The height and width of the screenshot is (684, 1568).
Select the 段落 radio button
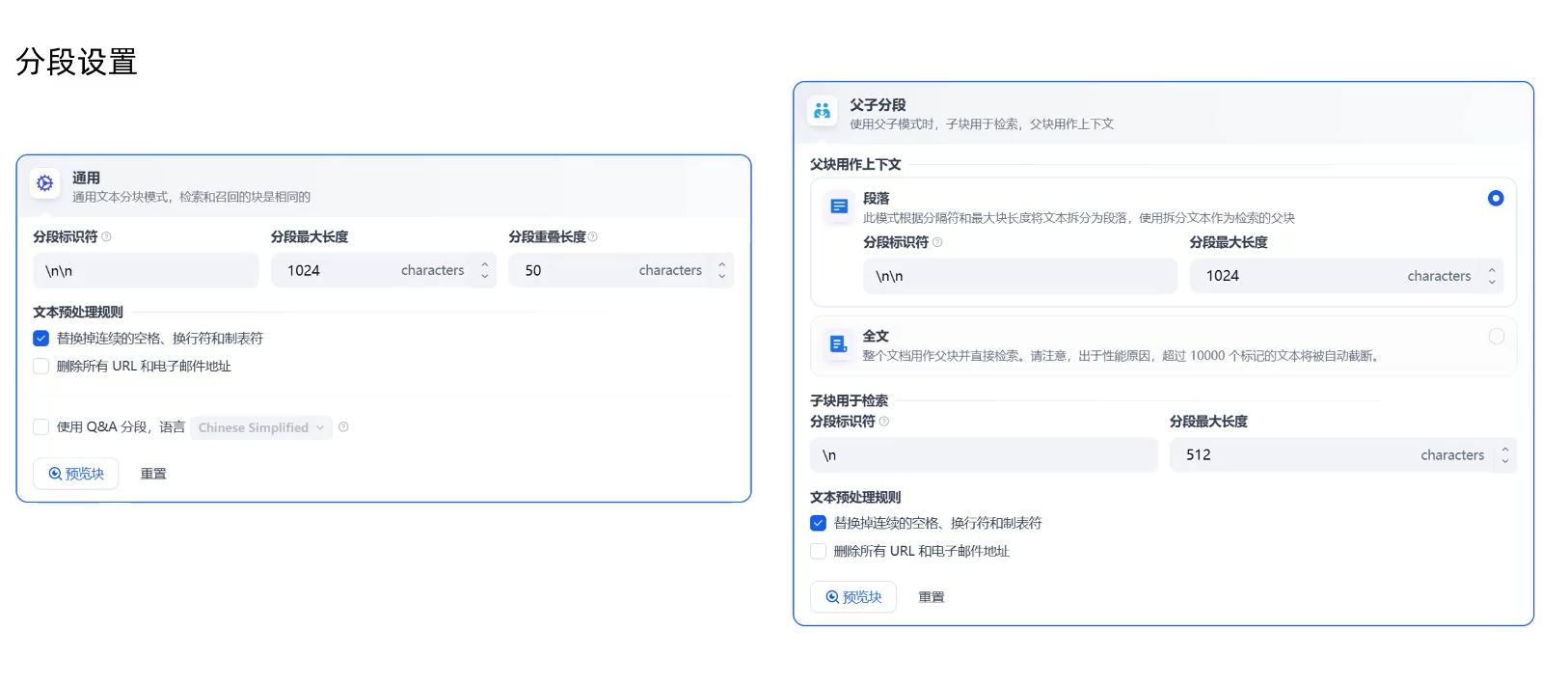1496,198
